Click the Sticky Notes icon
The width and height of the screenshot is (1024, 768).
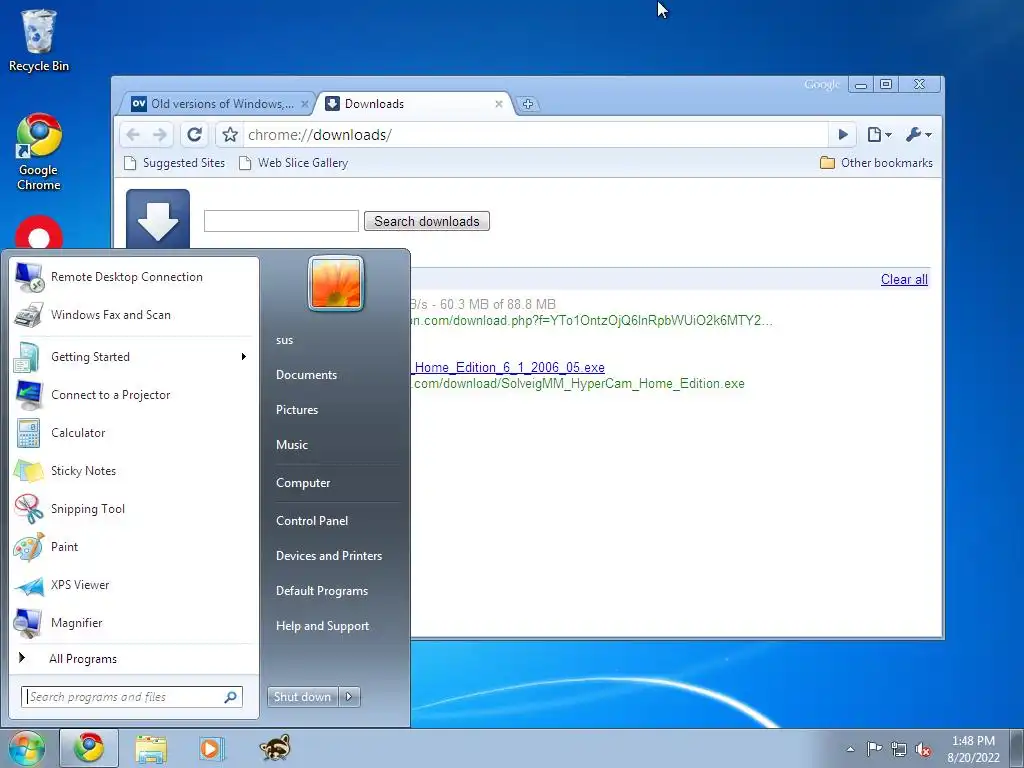pos(29,471)
